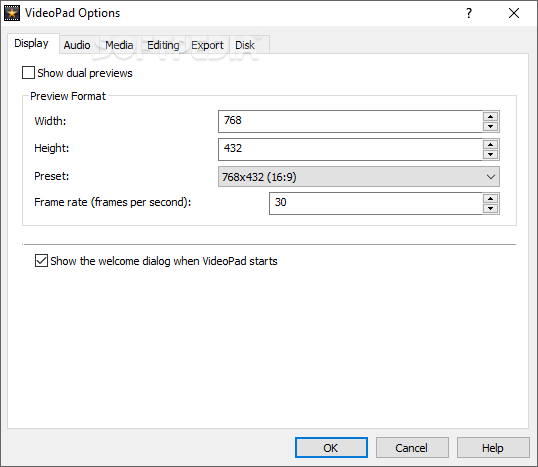Click the Cancel button
The width and height of the screenshot is (538, 467).
(x=412, y=448)
